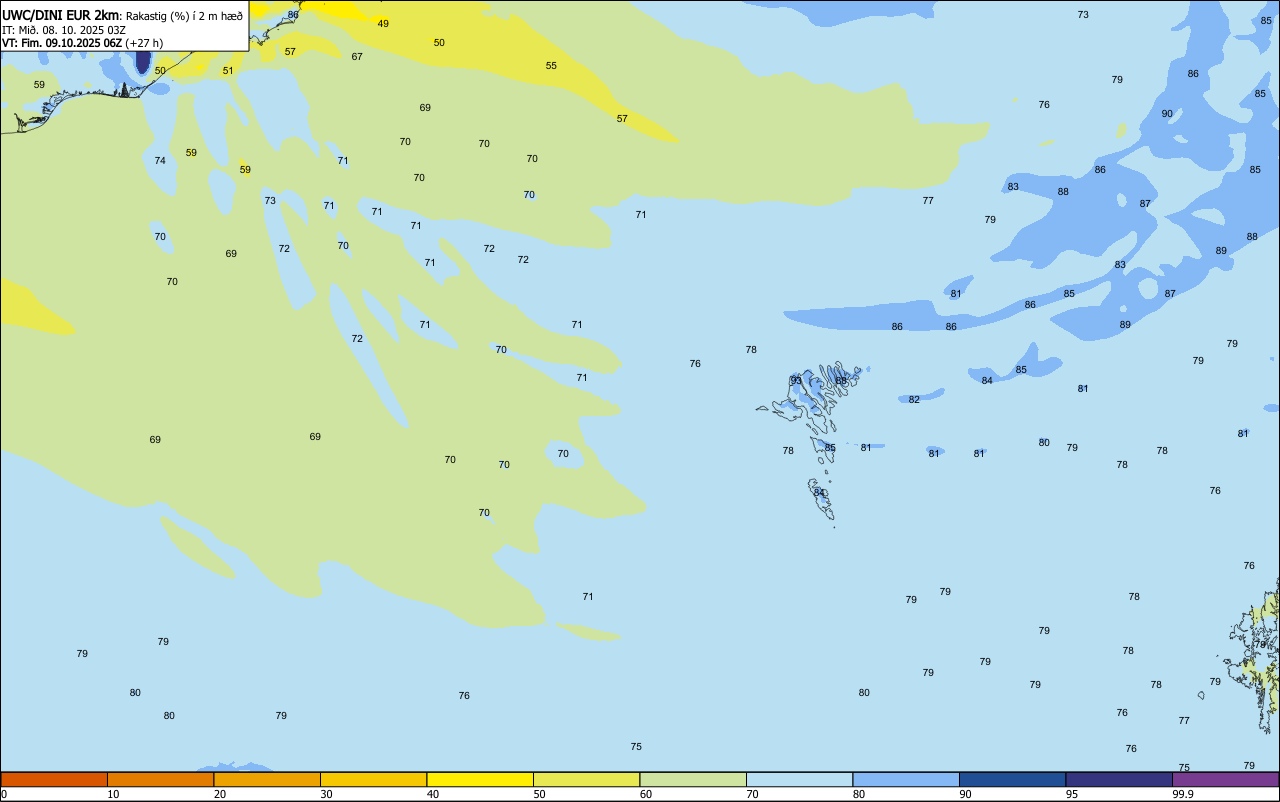Click the 'VT: Fim. 09.10.2025 06Z' valid time

coord(62,43)
